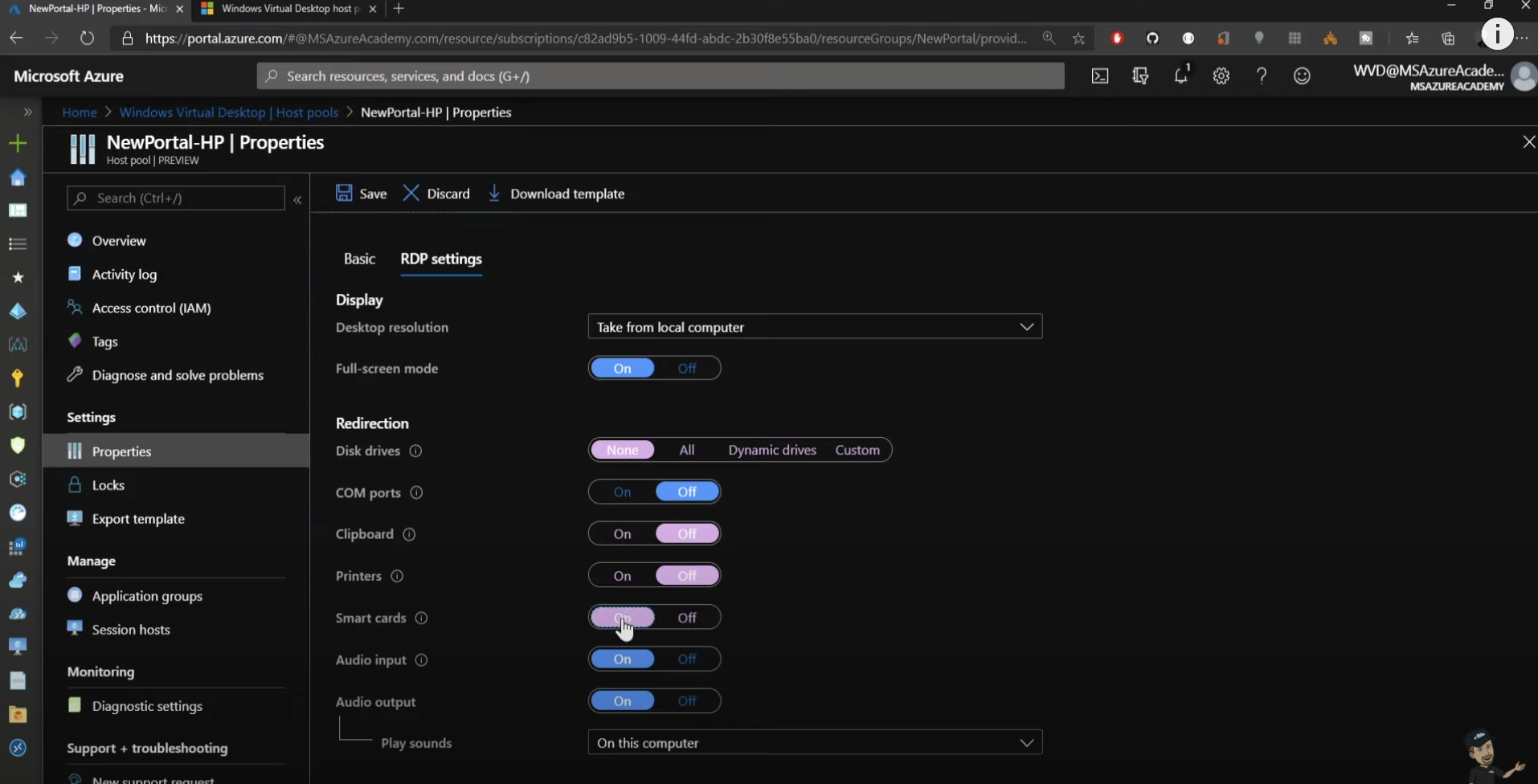Click the info icon beside Disk drives
The image size is (1538, 784).
pyautogui.click(x=415, y=451)
